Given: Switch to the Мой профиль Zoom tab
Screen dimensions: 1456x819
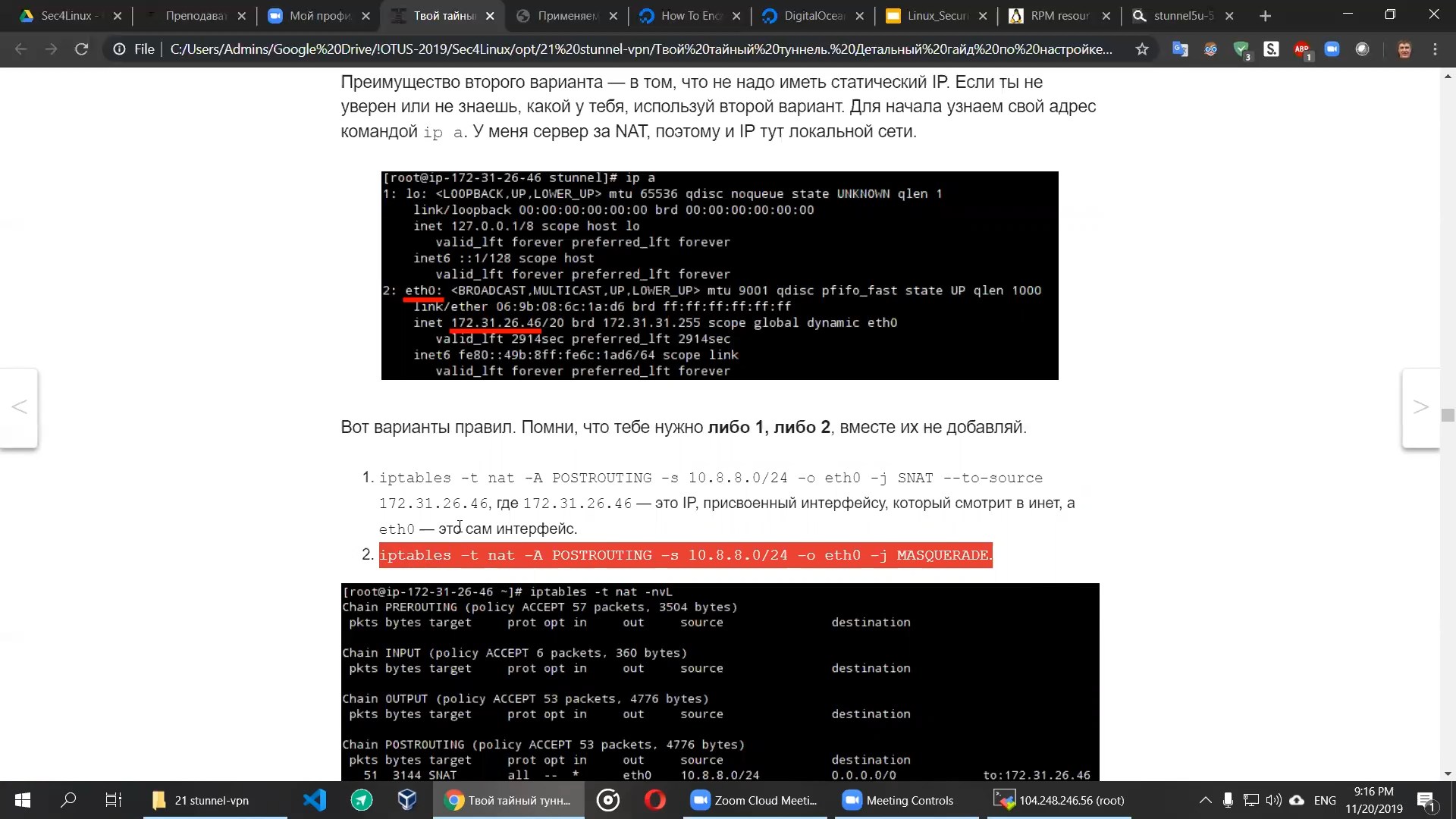Looking at the screenshot, I should pyautogui.click(x=318, y=16).
